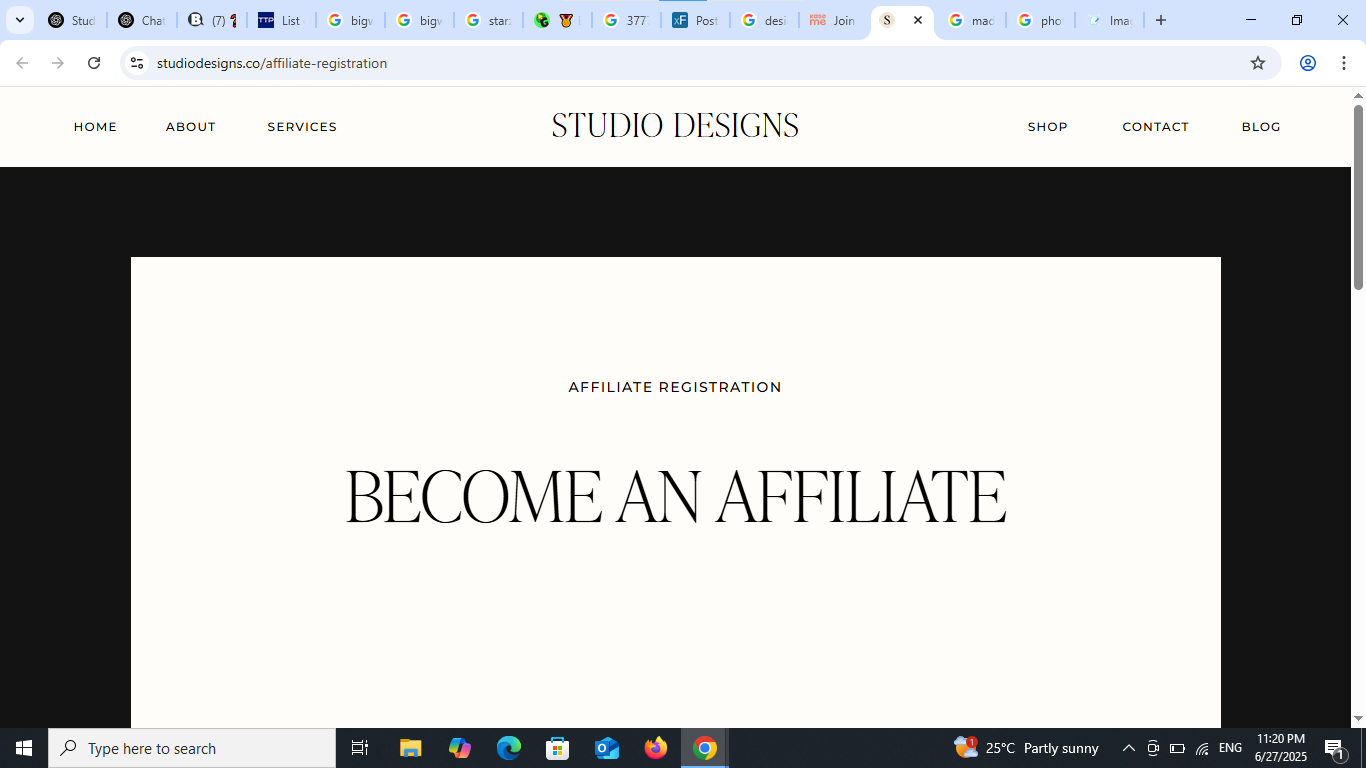
Task: Open Task View from the taskbar
Action: coord(360,748)
